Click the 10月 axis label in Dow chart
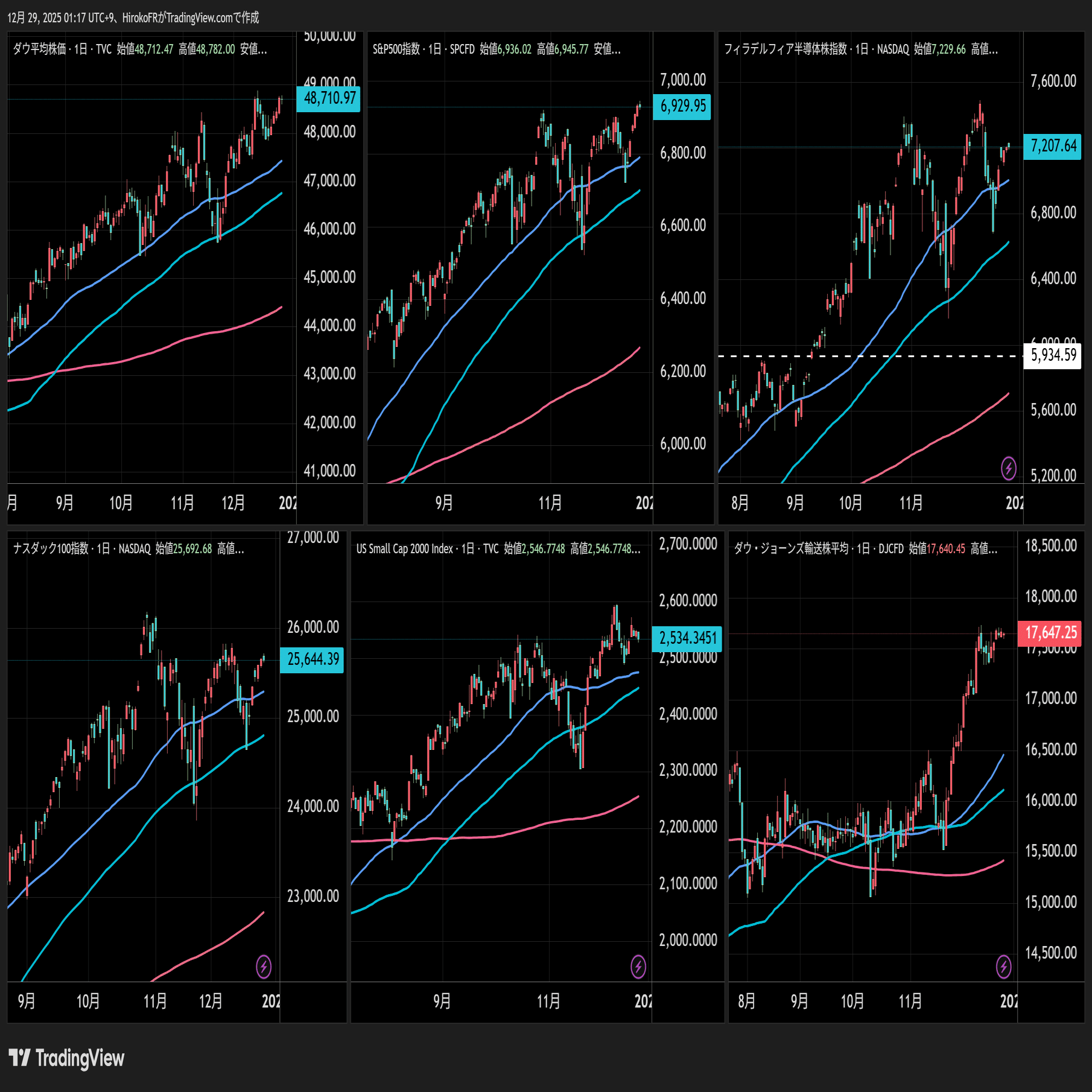This screenshot has width=1092, height=1092. (121, 503)
